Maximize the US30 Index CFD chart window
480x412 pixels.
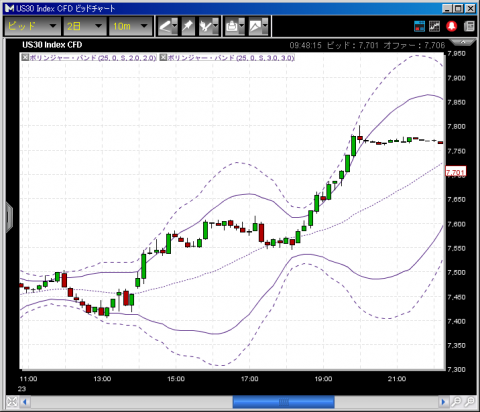pos(459,8)
